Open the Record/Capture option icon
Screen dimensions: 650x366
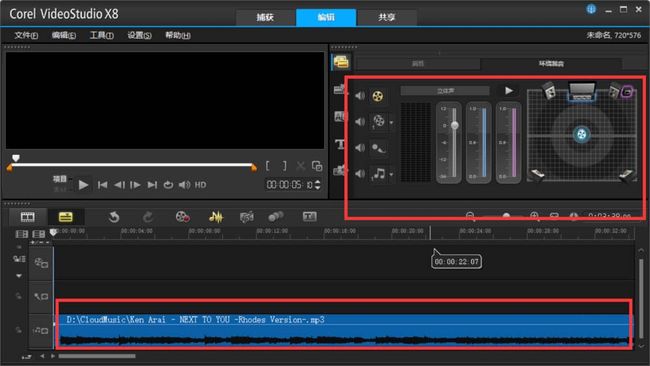coord(183,217)
